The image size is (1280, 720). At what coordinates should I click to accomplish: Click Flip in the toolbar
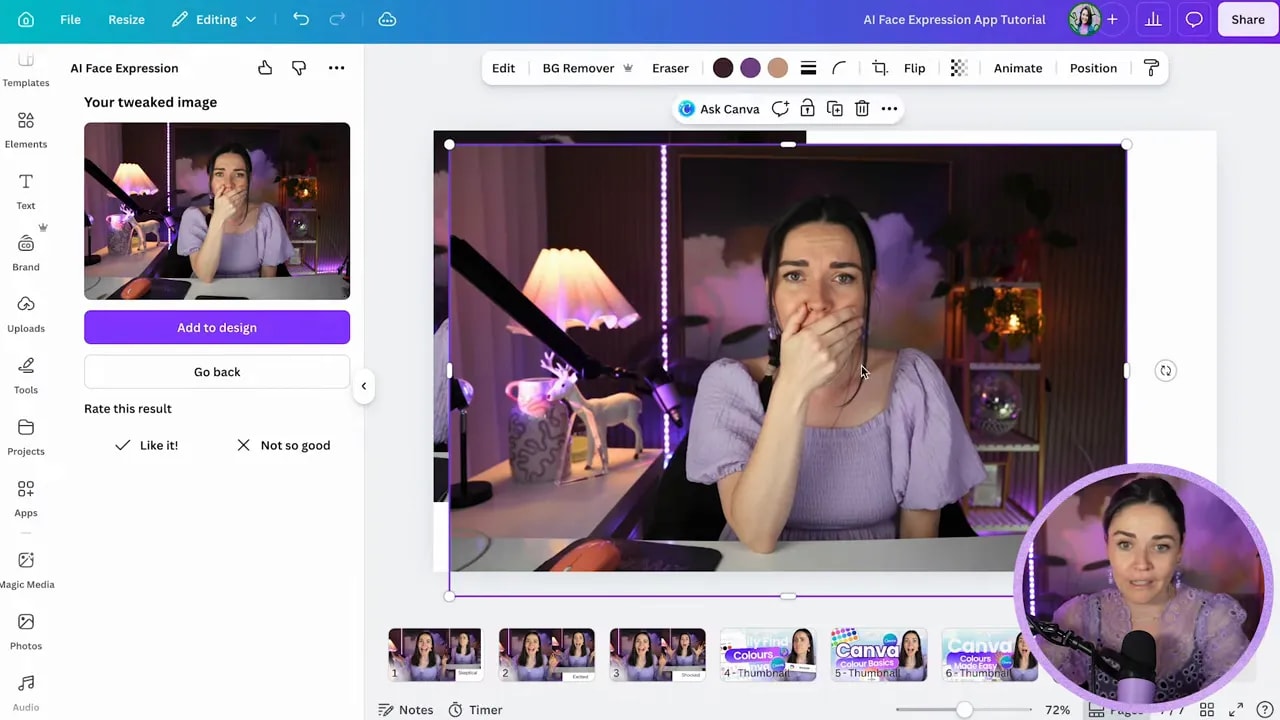click(914, 68)
